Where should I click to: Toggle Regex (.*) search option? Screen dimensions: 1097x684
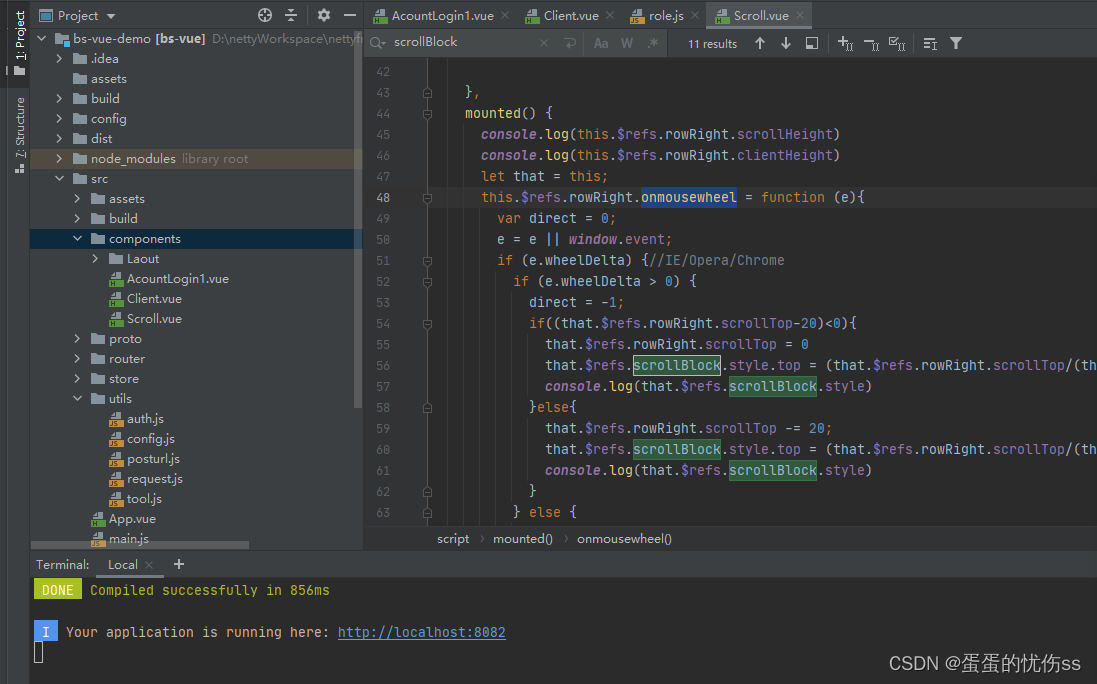[x=653, y=43]
